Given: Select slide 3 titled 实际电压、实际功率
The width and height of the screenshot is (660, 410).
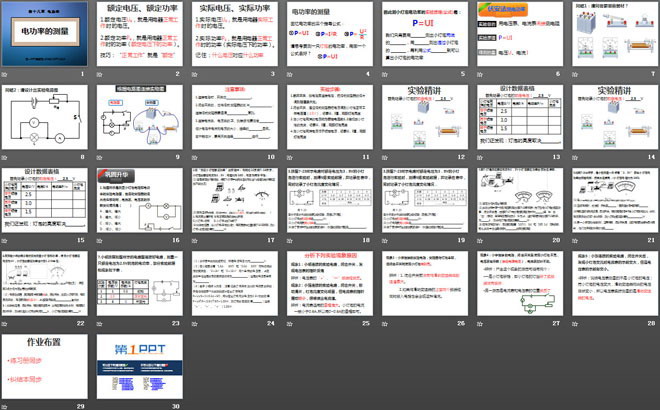Looking at the screenshot, I should pos(233,36).
